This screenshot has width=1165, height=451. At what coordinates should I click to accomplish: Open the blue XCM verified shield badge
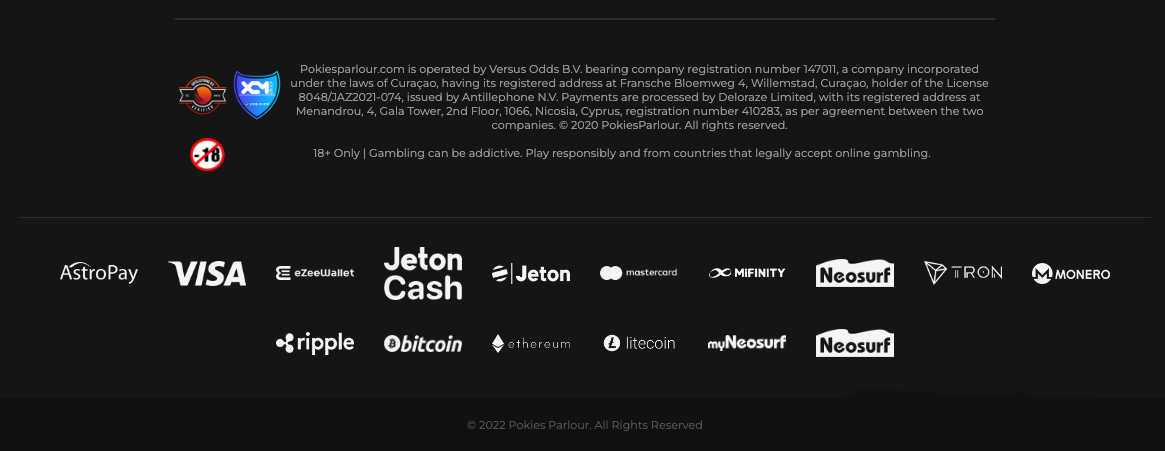(x=257, y=94)
